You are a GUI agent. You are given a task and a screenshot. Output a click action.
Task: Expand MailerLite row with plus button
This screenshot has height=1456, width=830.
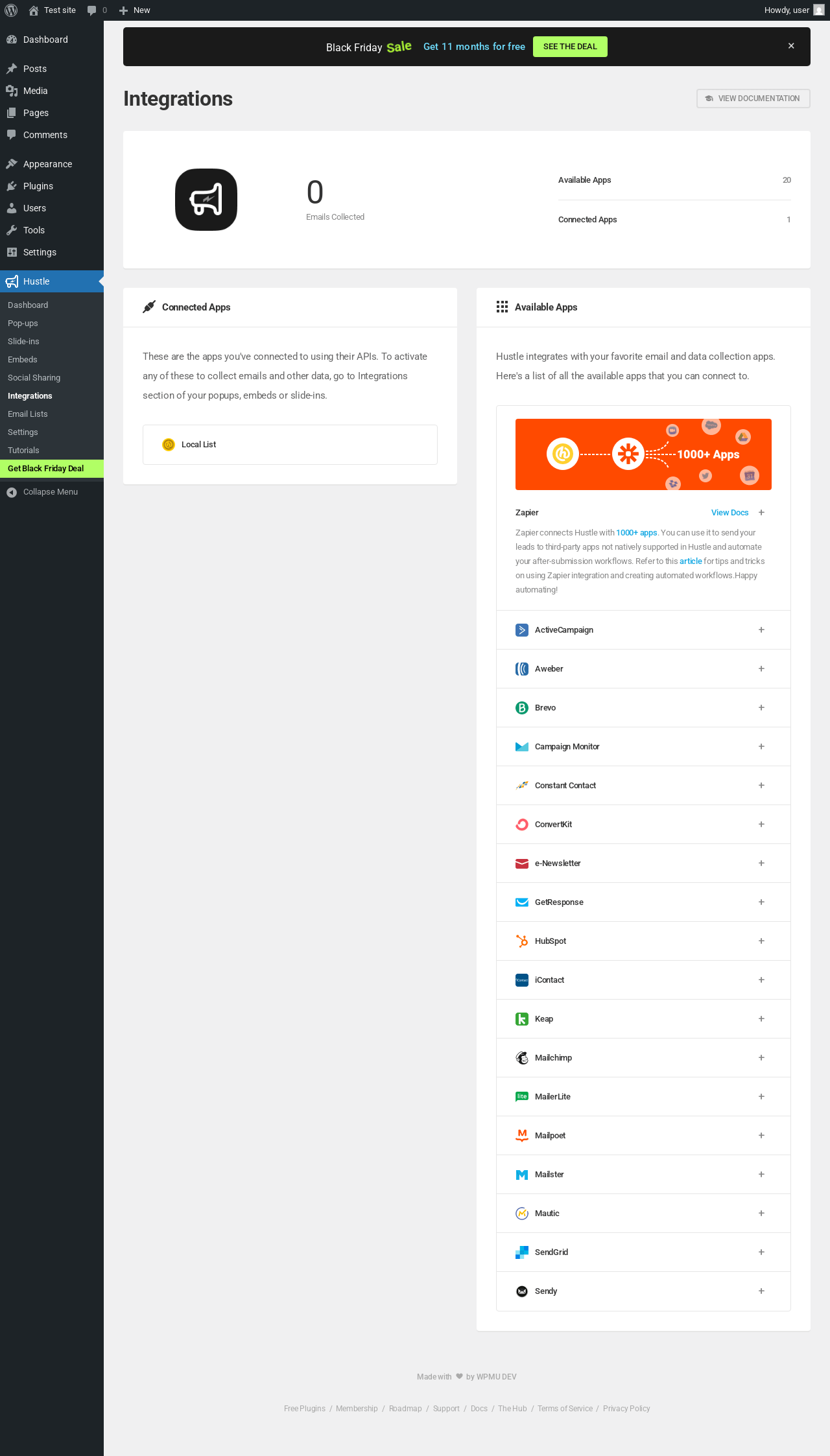click(761, 1097)
